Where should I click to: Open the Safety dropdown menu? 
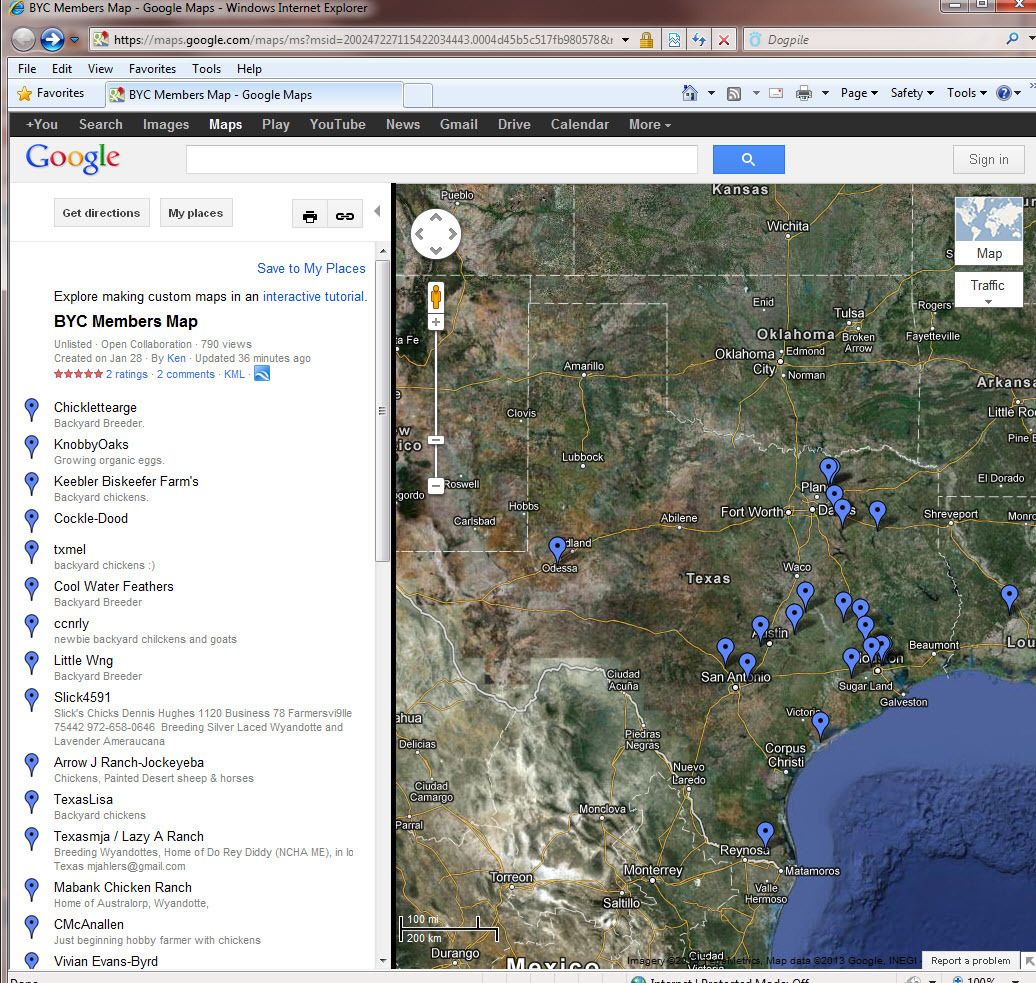[911, 93]
